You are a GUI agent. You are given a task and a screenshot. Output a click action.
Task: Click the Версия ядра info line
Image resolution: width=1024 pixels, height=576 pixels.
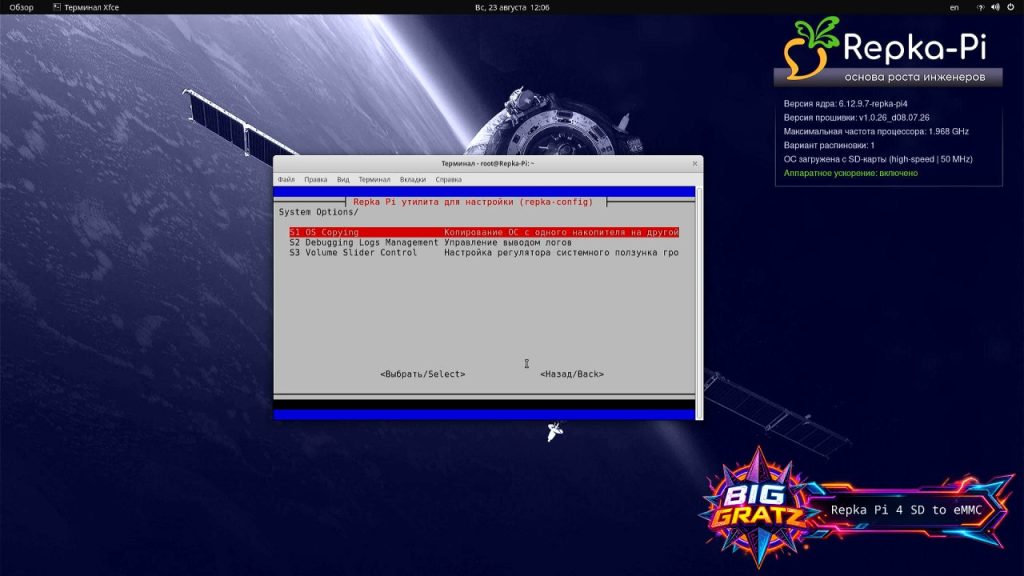pyautogui.click(x=845, y=104)
